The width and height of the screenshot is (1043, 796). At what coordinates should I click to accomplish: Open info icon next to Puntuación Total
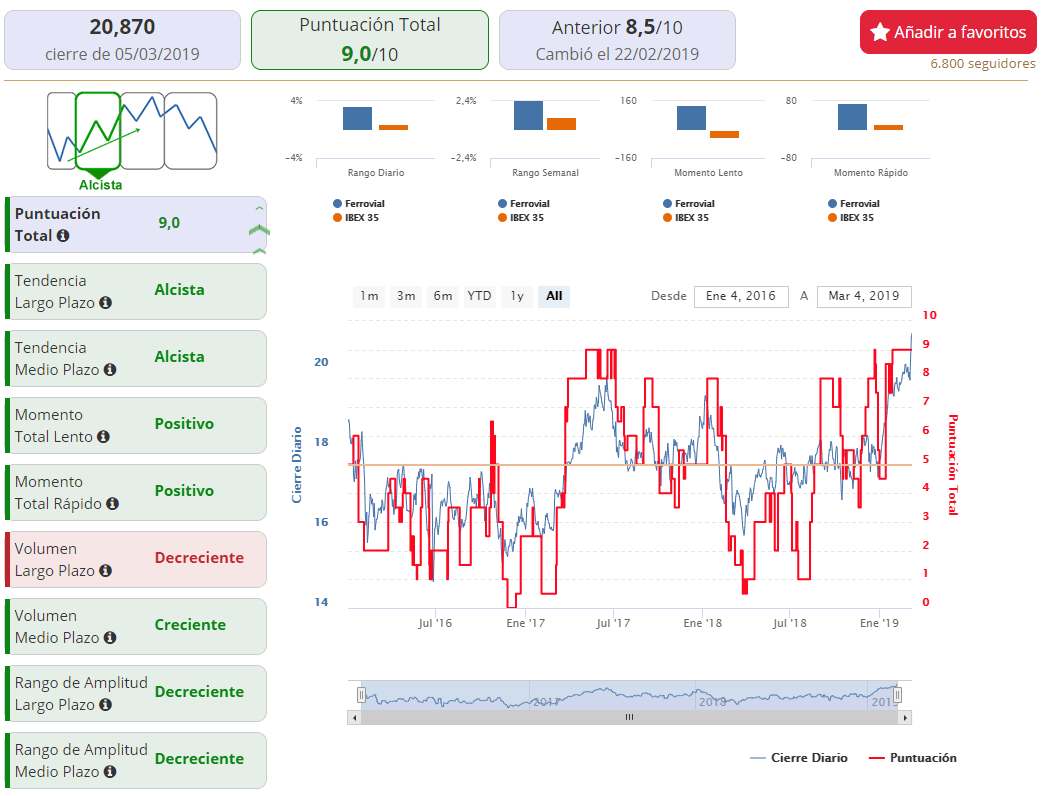[63, 235]
